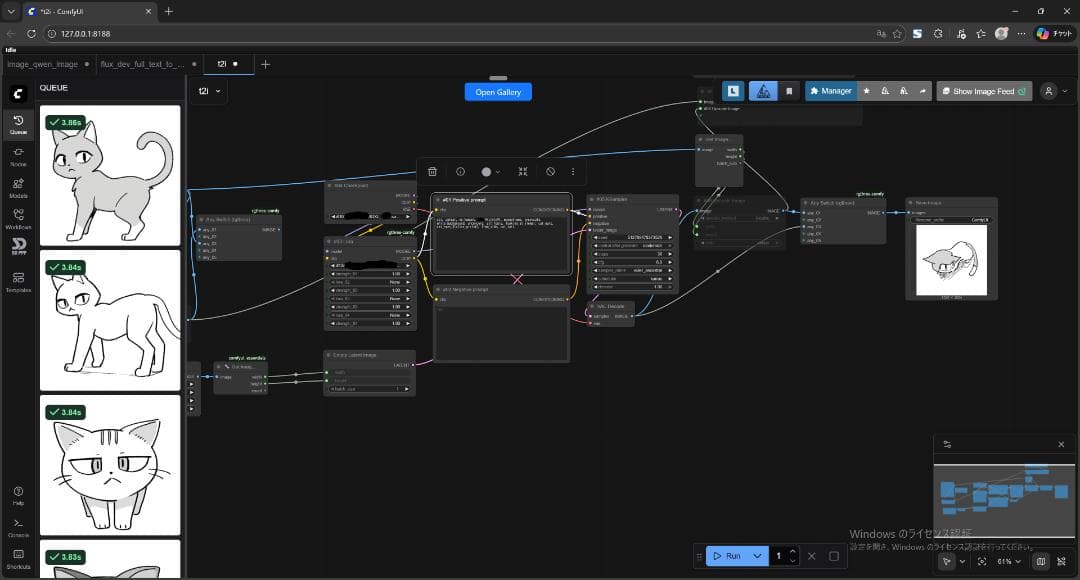Click the Open Gallery button
The width and height of the screenshot is (1080, 580).
(498, 92)
